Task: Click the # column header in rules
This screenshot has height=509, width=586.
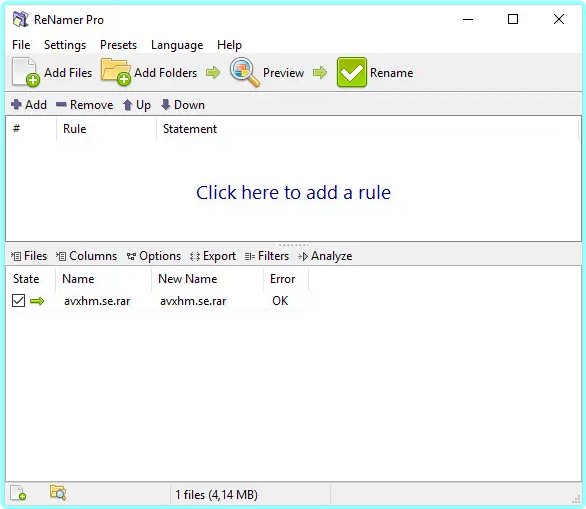Action: pos(31,129)
